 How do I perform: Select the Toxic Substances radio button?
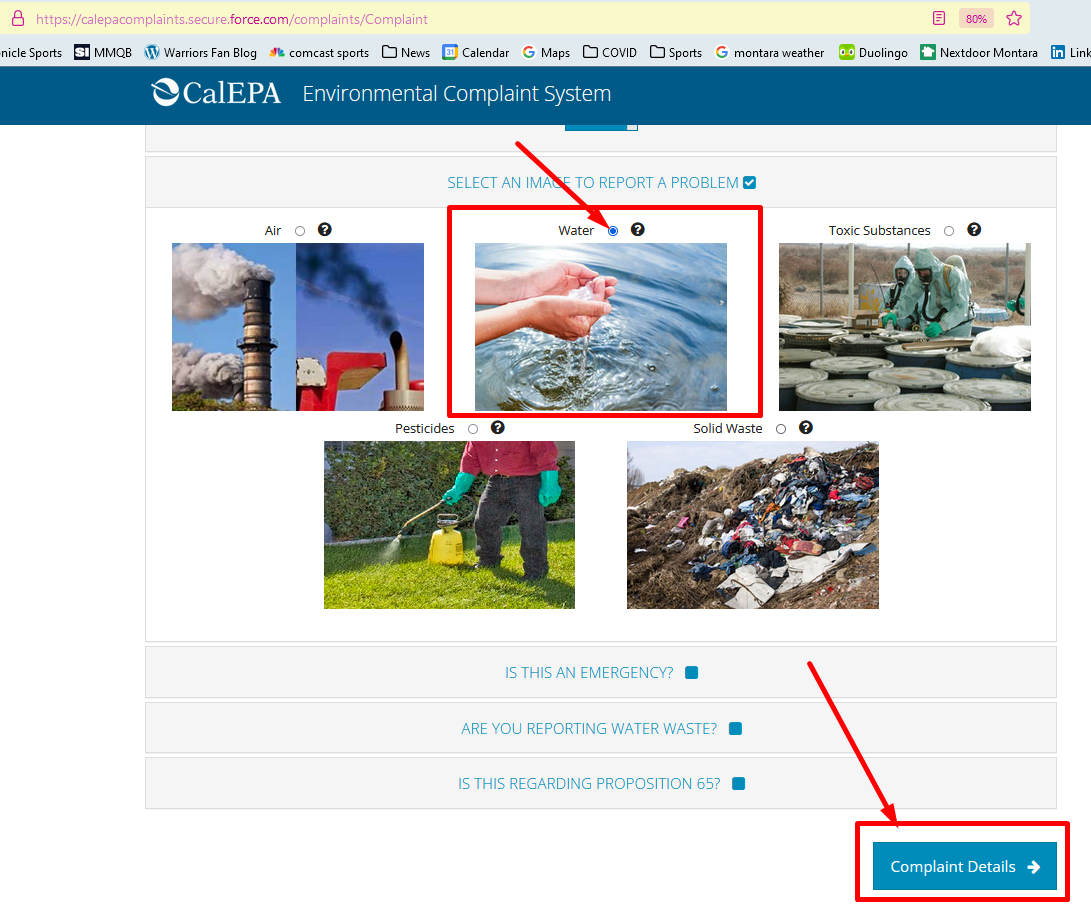coord(949,231)
